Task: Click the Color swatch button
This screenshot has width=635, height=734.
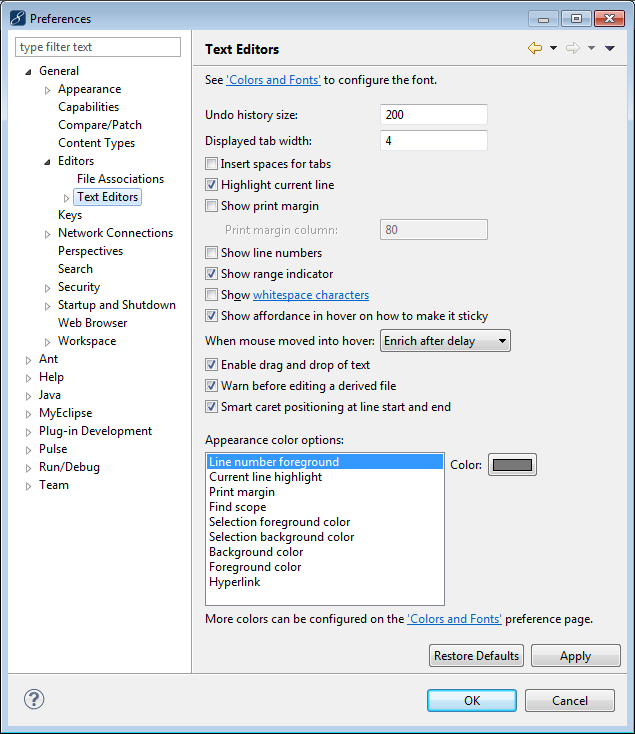Action: click(511, 465)
